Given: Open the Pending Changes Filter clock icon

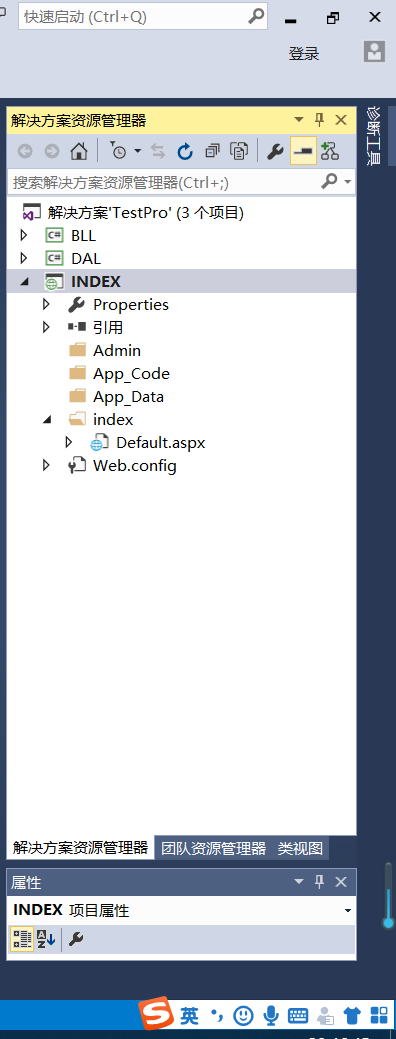Looking at the screenshot, I should (118, 152).
